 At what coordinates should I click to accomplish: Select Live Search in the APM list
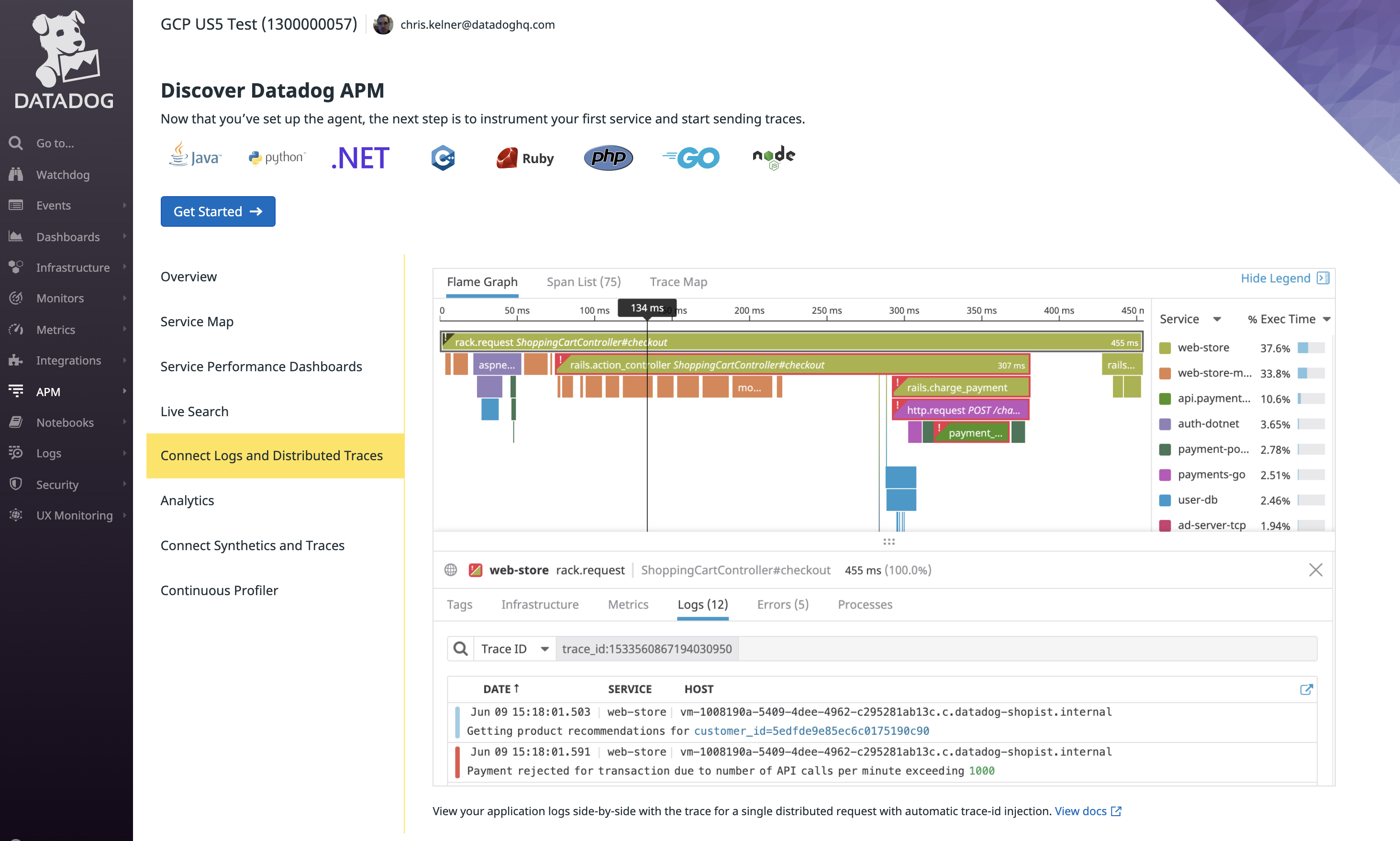point(194,411)
